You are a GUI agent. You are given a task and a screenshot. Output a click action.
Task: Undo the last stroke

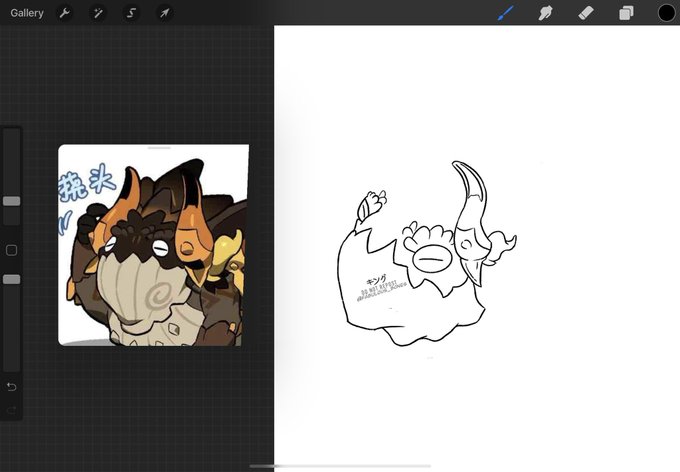click(x=12, y=387)
